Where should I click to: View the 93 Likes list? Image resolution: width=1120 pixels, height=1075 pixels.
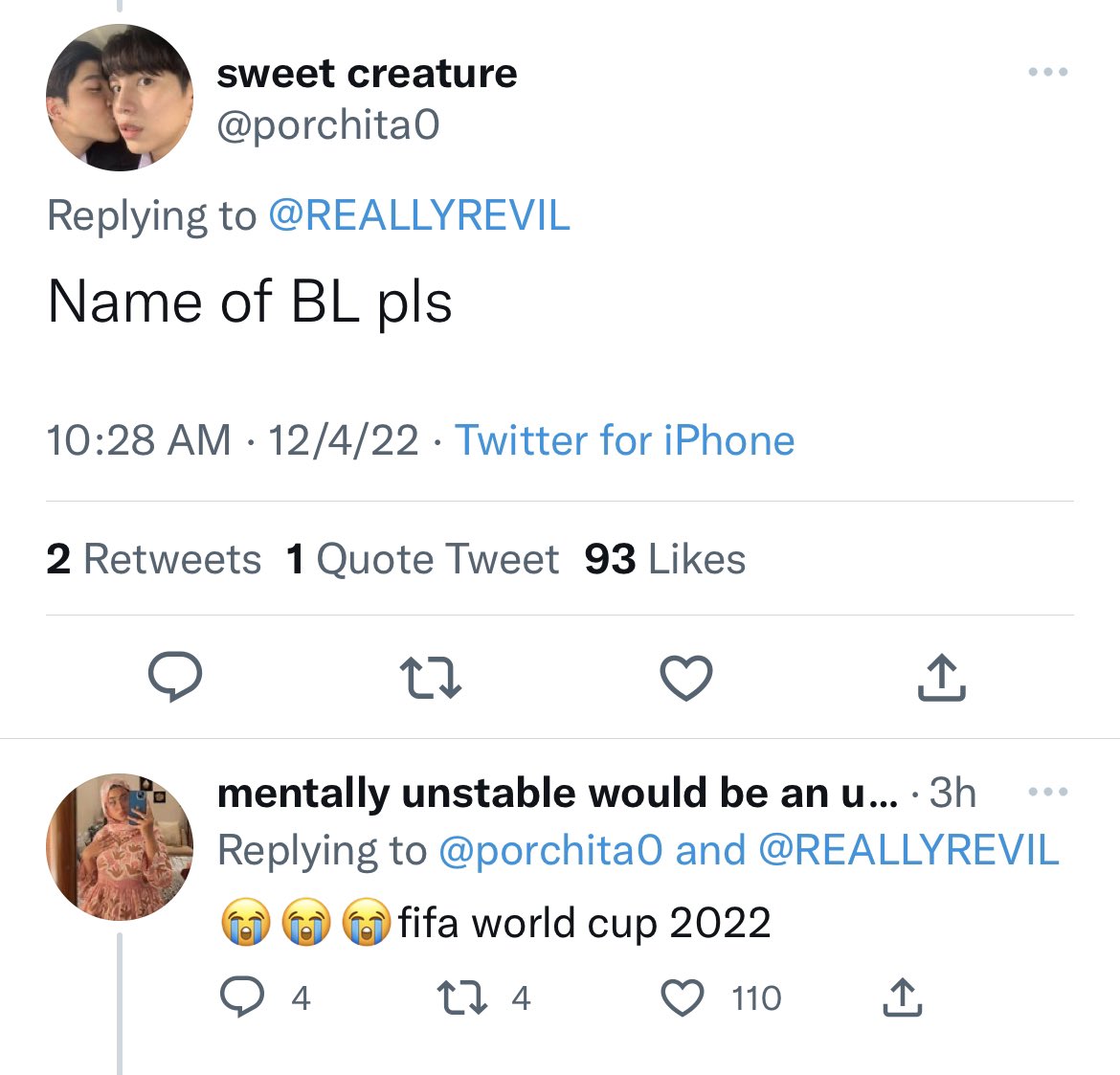point(664,559)
